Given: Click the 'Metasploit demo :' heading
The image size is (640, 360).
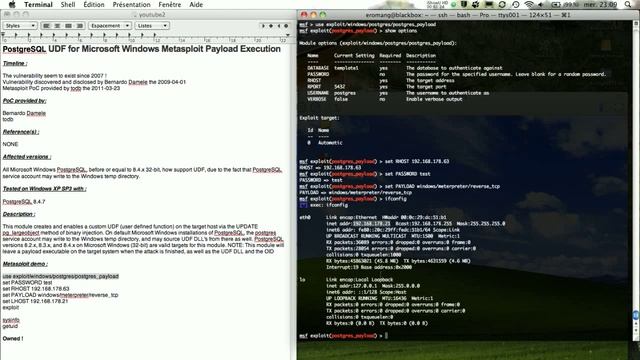Looking at the screenshot, I should click(x=25, y=264).
